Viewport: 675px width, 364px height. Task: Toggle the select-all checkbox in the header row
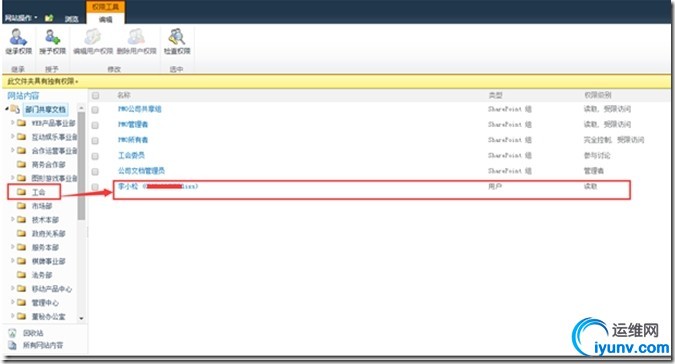96,96
